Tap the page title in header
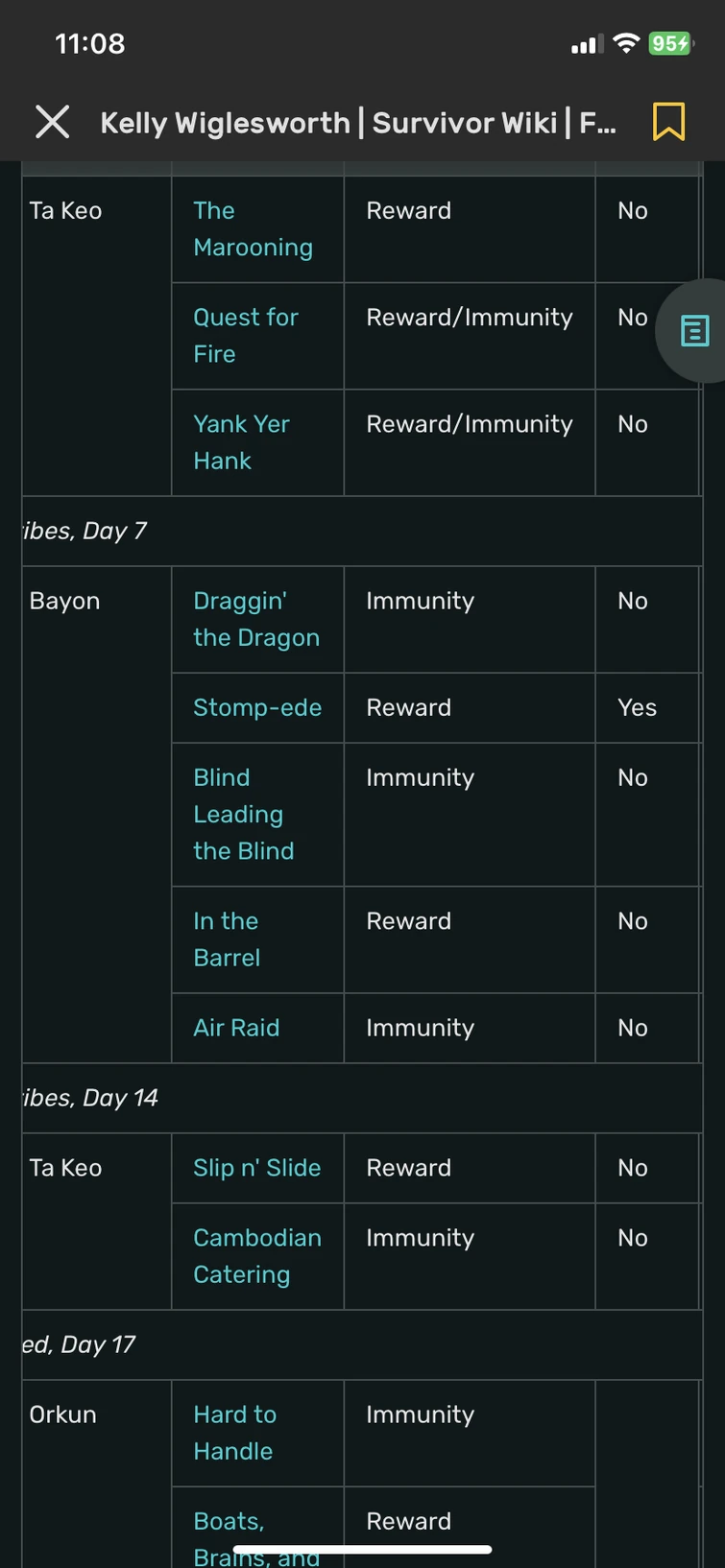This screenshot has width=725, height=1568. pos(358,123)
